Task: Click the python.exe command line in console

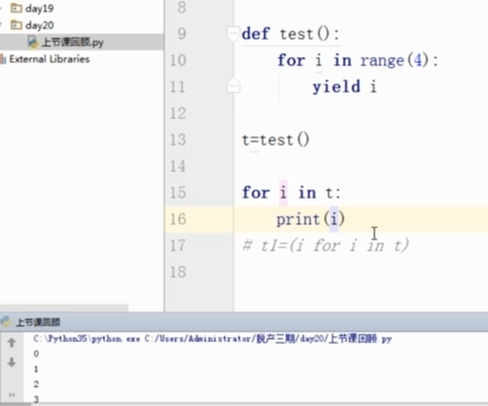Action: [213, 339]
